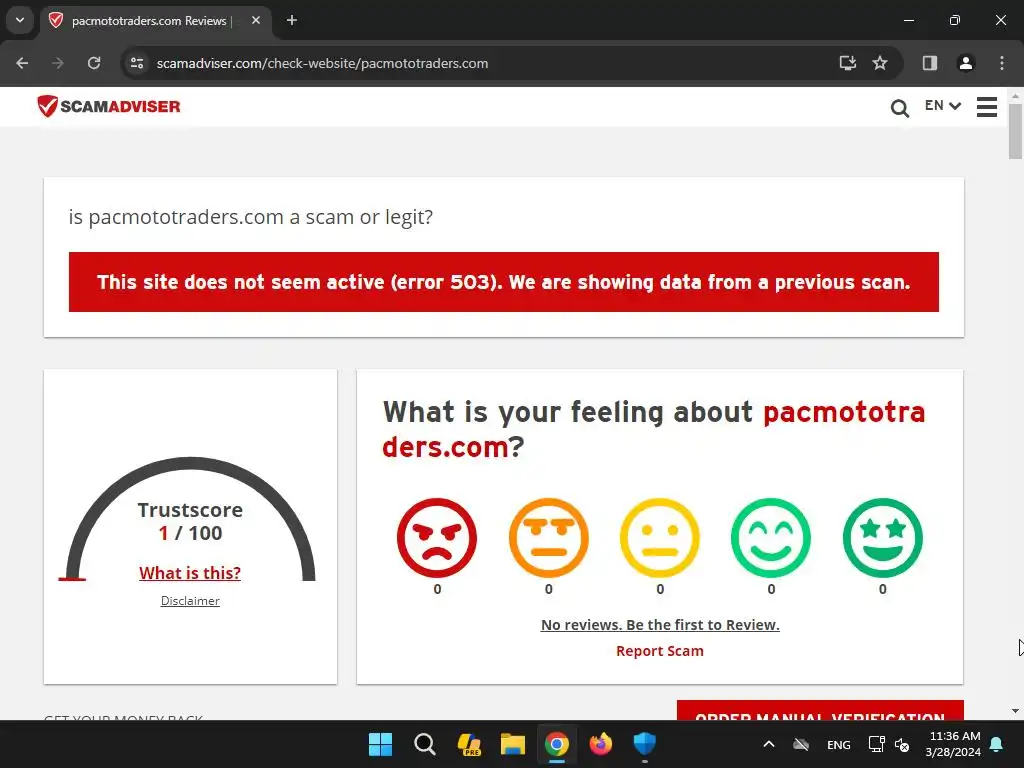The height and width of the screenshot is (768, 1024).
Task: View site information icon in address bar
Action: coord(137,63)
